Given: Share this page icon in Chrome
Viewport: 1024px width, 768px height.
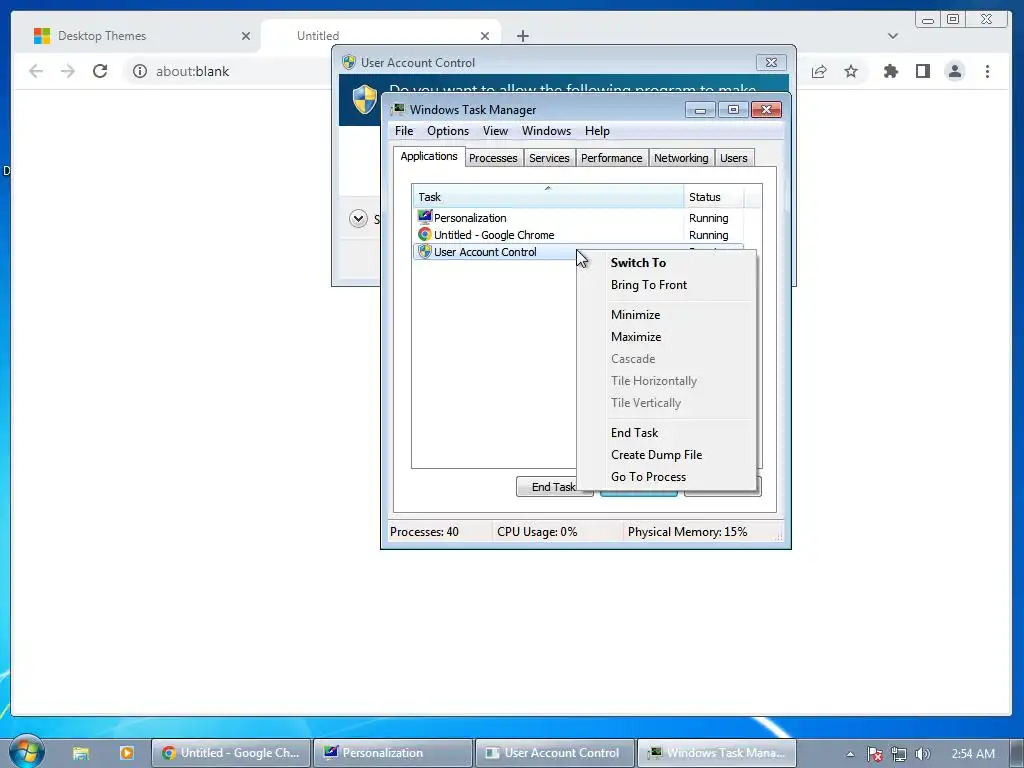Looking at the screenshot, I should [x=819, y=71].
